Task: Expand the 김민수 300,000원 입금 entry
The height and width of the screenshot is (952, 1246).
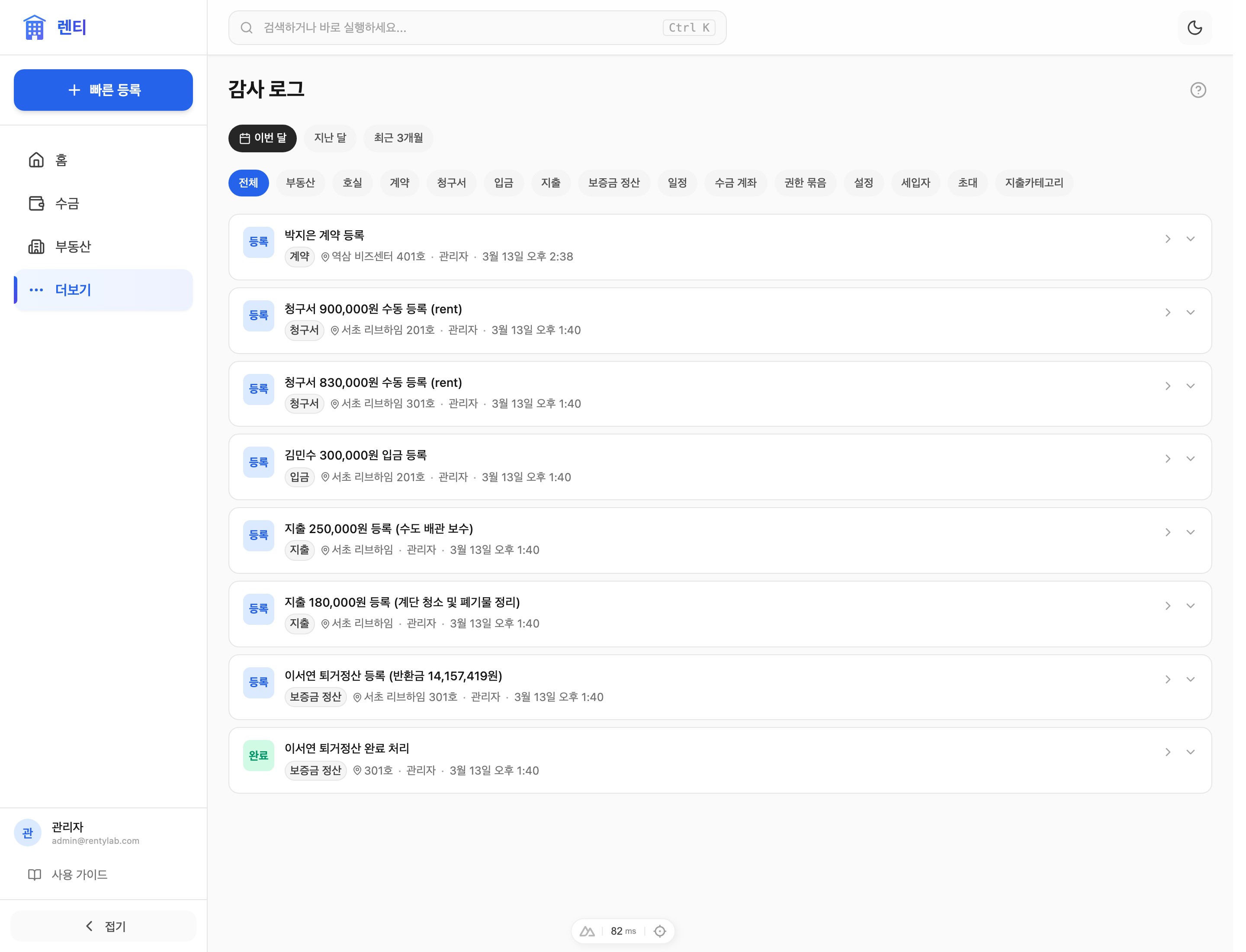Action: [x=1191, y=459]
